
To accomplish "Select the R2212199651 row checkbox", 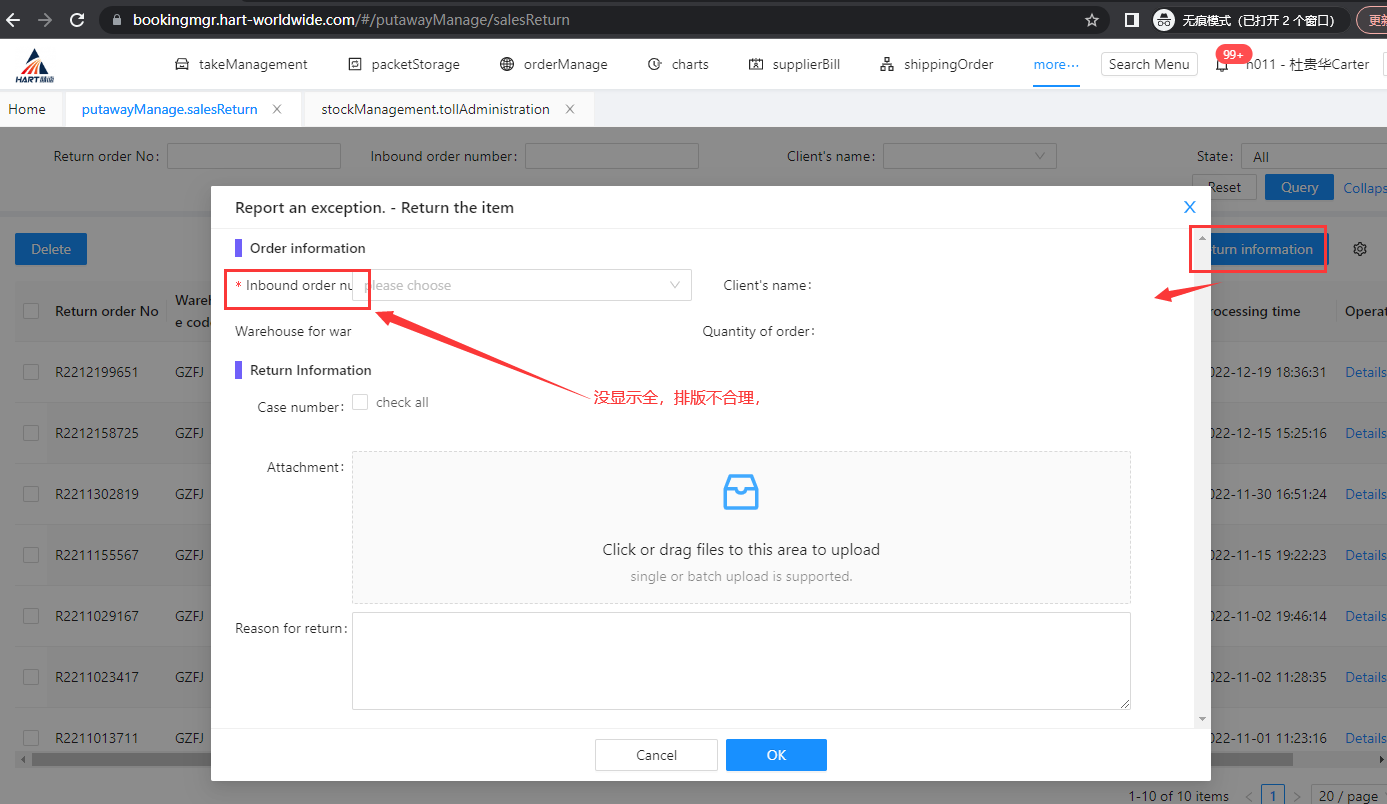I will (x=31, y=372).
